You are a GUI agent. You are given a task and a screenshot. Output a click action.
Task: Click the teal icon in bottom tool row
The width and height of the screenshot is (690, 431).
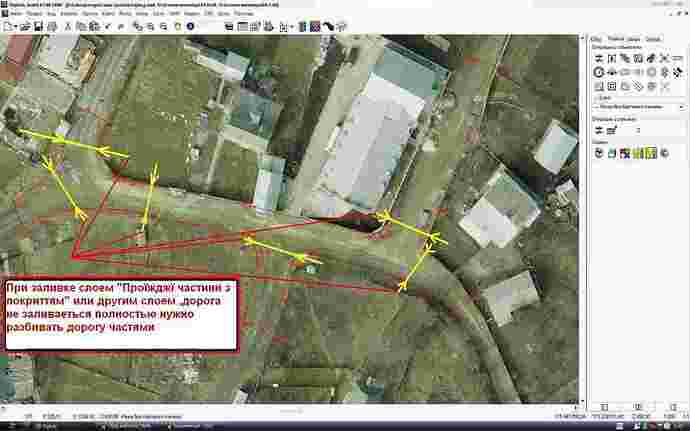pyautogui.click(x=612, y=153)
